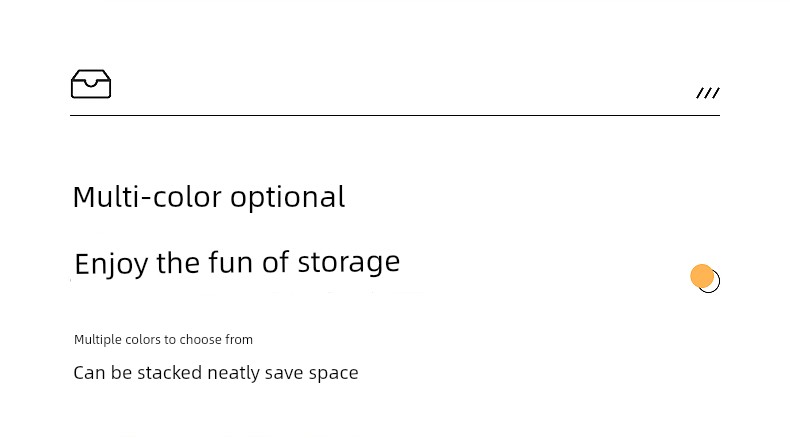Image resolution: width=790 pixels, height=438 pixels.
Task: Select the orange filled circle
Action: 702,276
